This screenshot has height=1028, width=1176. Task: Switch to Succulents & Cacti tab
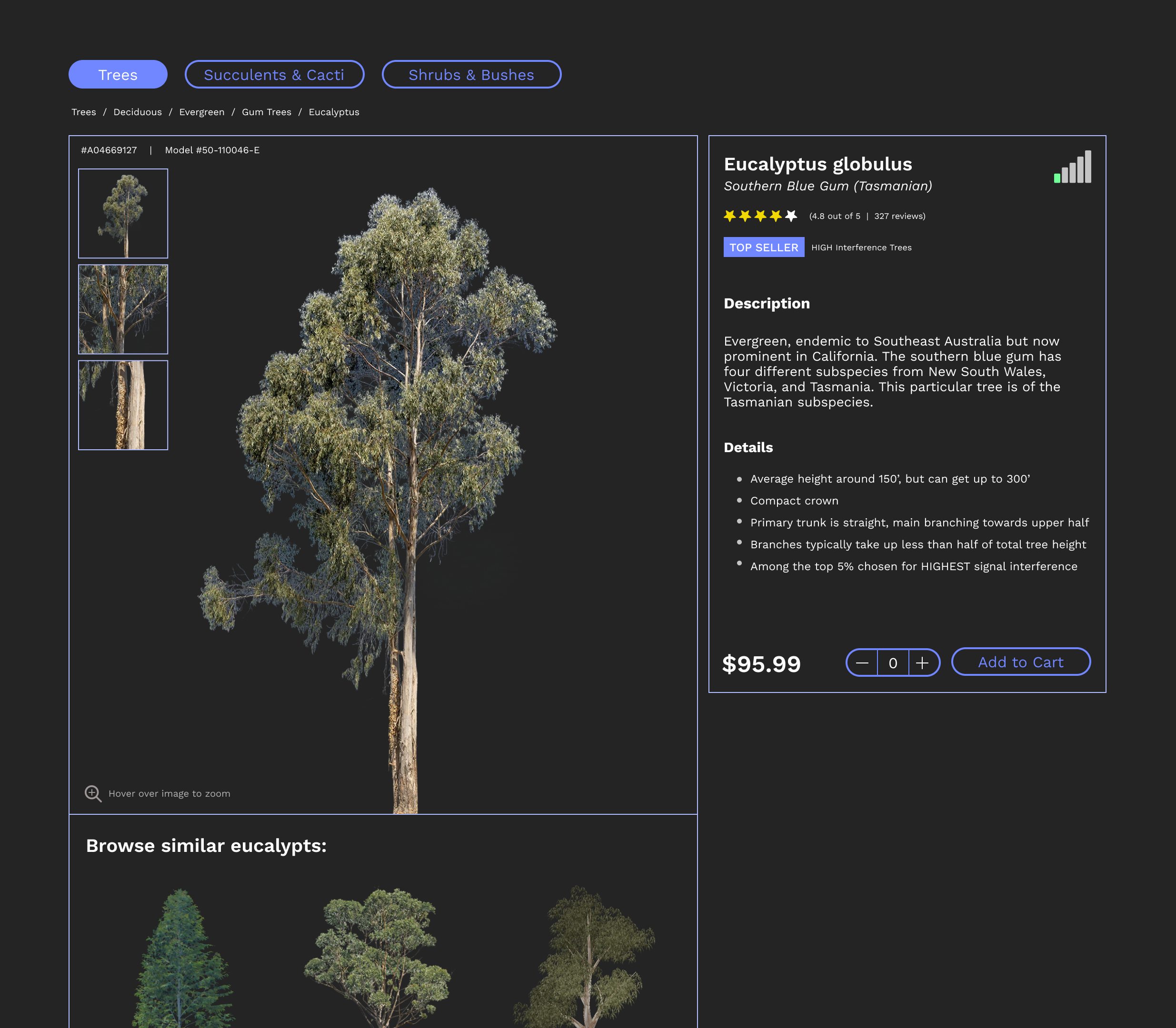274,75
